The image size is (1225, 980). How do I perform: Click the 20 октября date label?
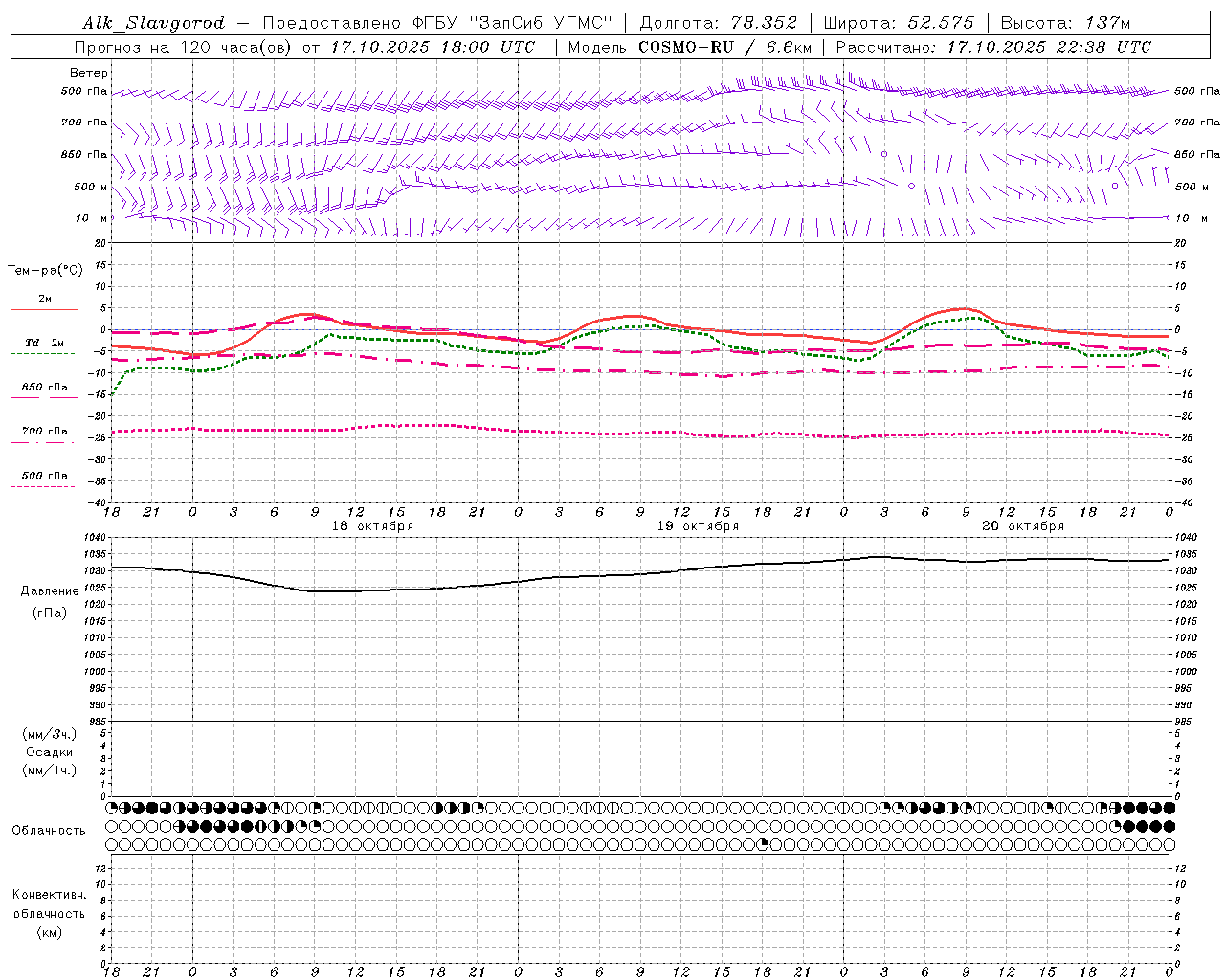tap(1023, 526)
